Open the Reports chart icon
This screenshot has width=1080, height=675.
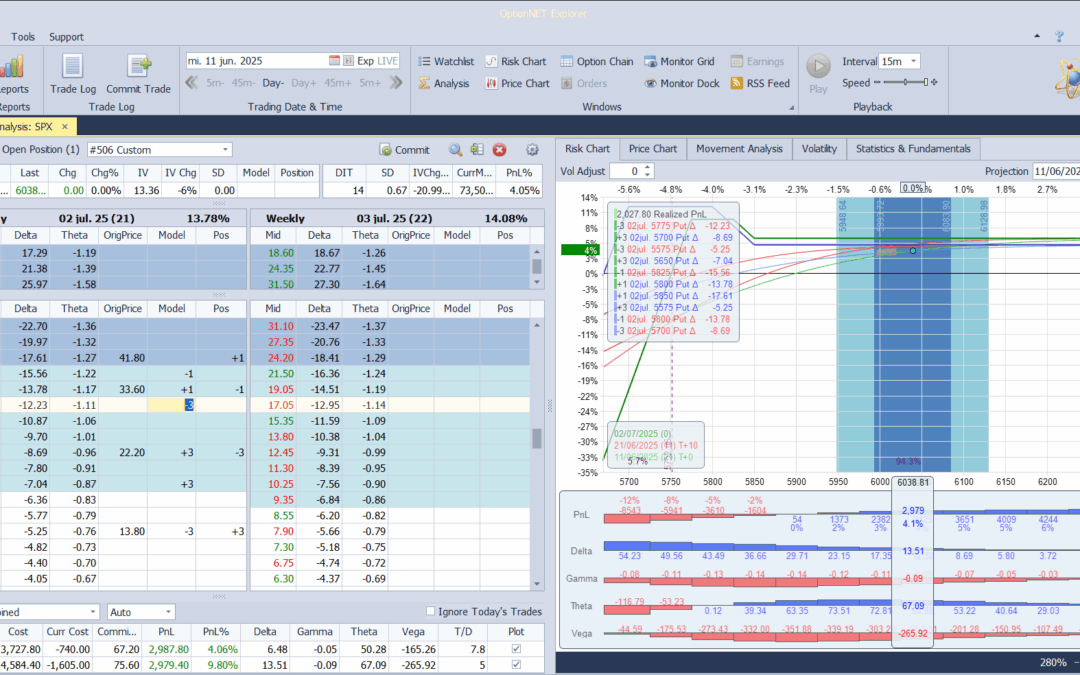click(x=12, y=68)
